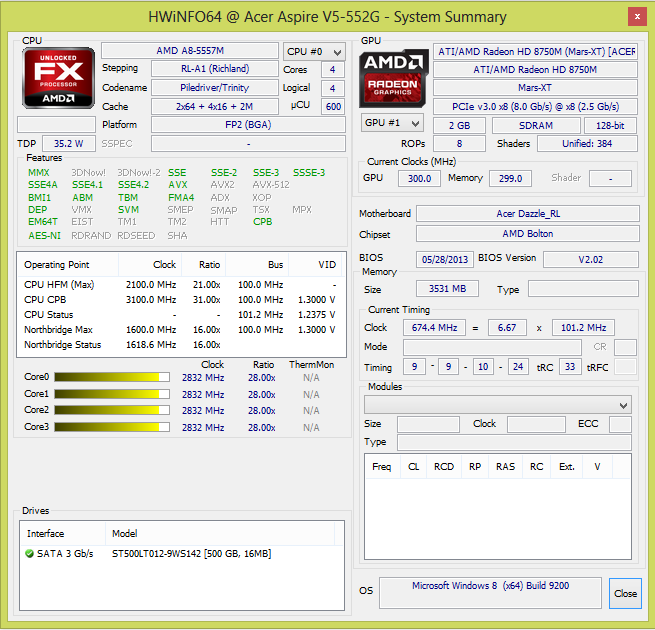Click the AMD Bolton chipset field
Screen dimensions: 655x630
(x=528, y=234)
